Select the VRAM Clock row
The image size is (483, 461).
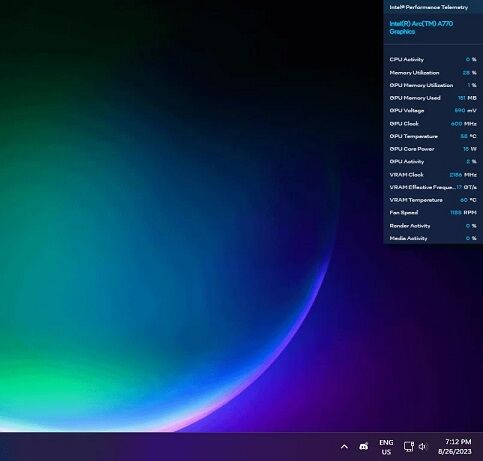[433, 174]
